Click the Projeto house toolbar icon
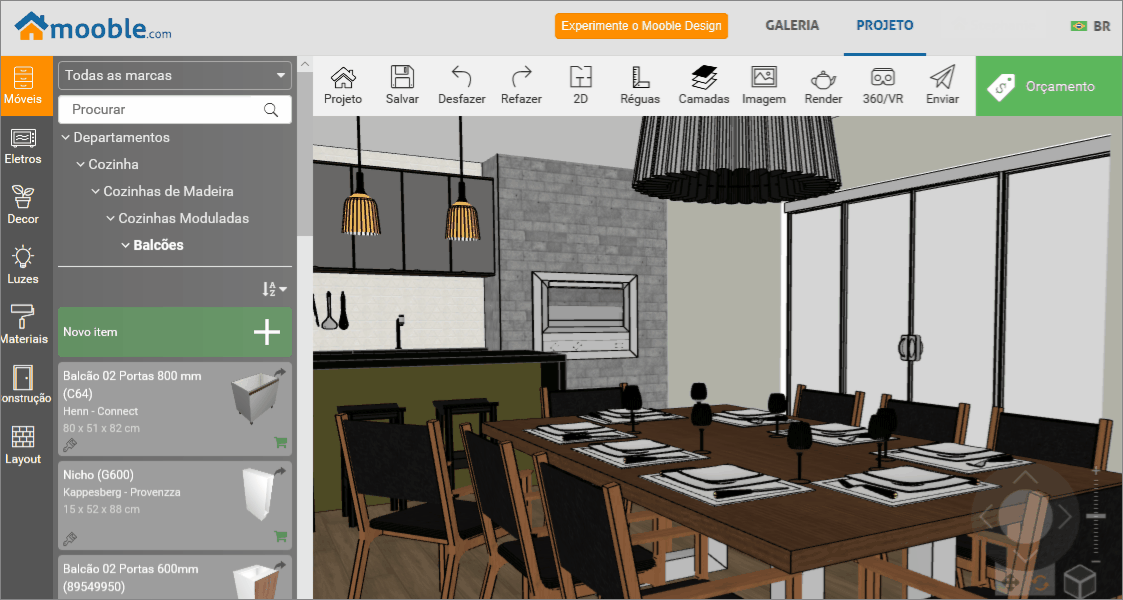The image size is (1123, 600). [343, 86]
